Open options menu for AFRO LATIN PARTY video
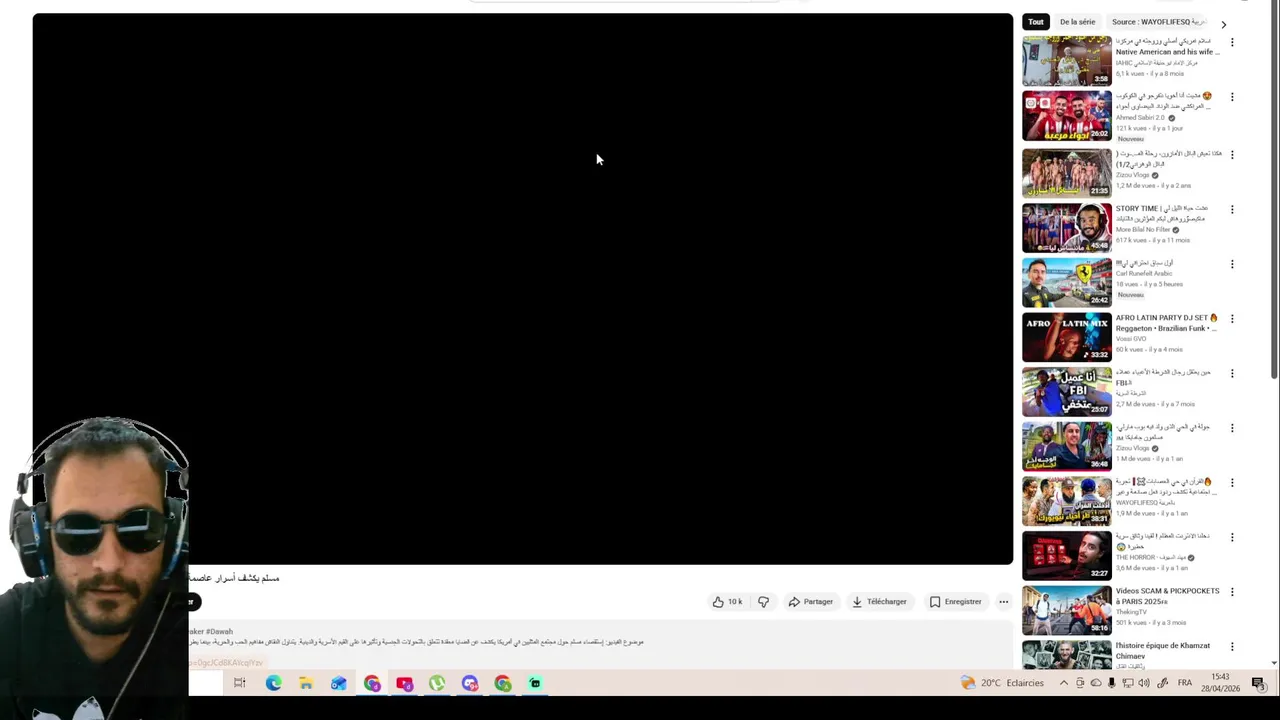1280x720 pixels. coord(1232,319)
